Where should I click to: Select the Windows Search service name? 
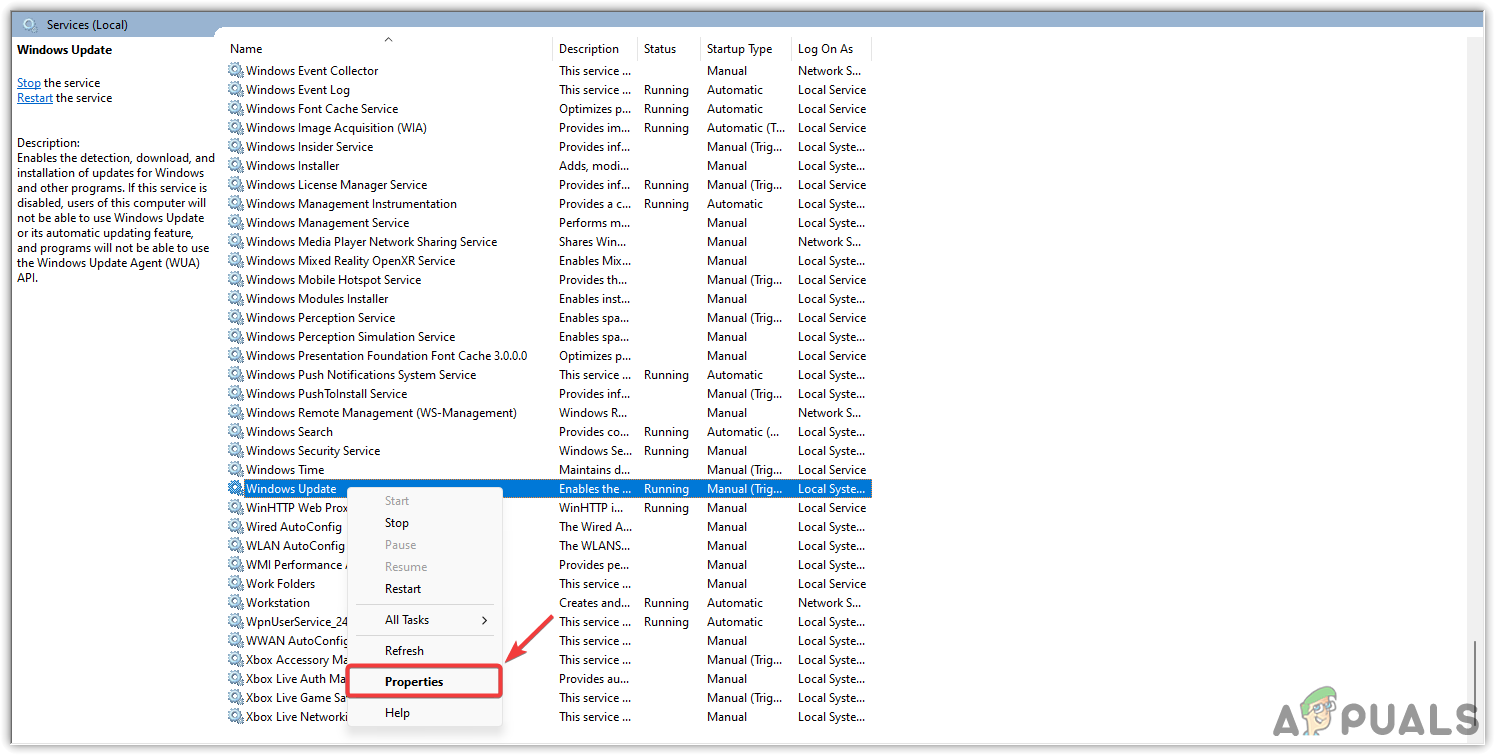click(x=289, y=432)
